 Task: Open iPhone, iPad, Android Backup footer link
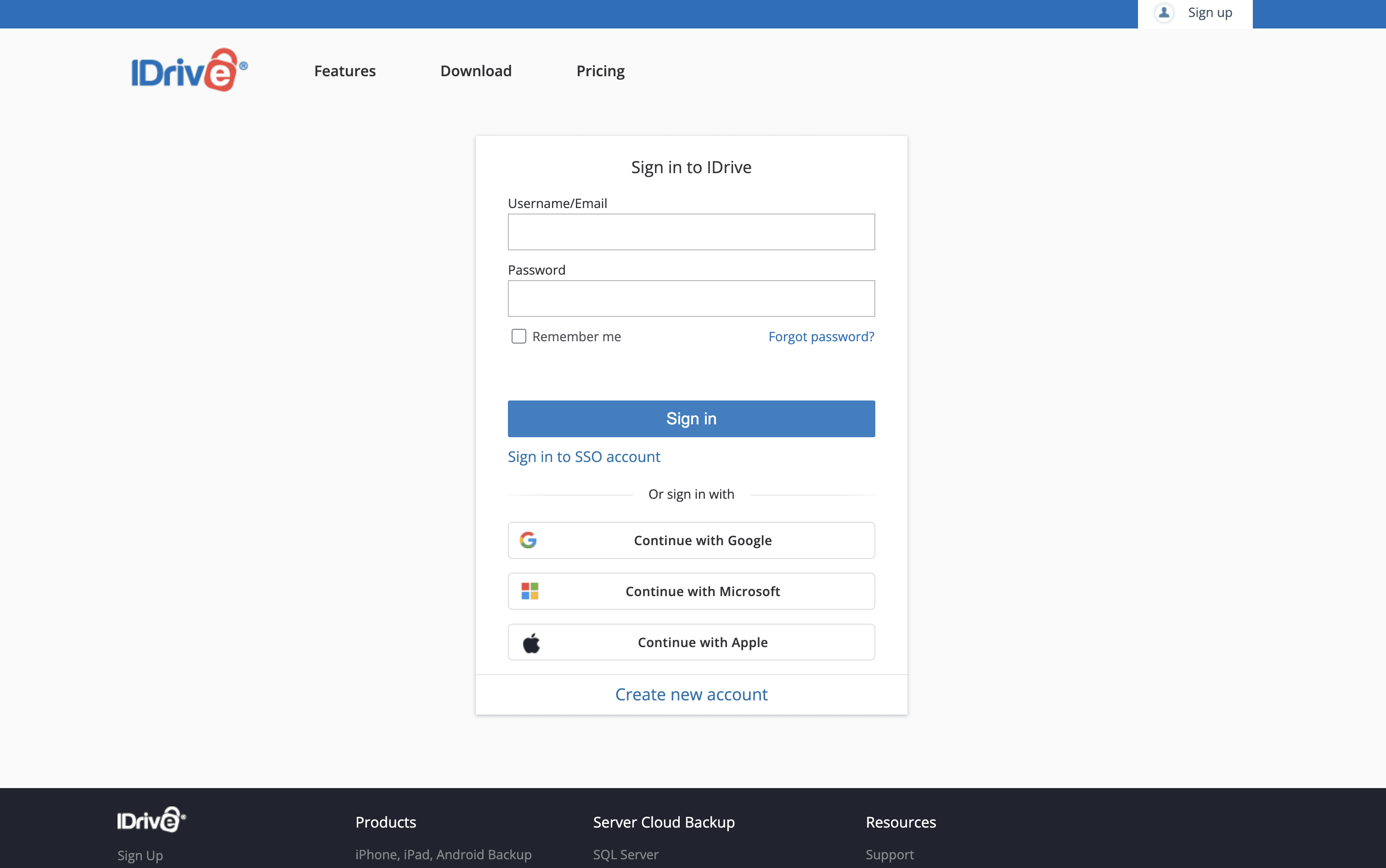coord(443,855)
